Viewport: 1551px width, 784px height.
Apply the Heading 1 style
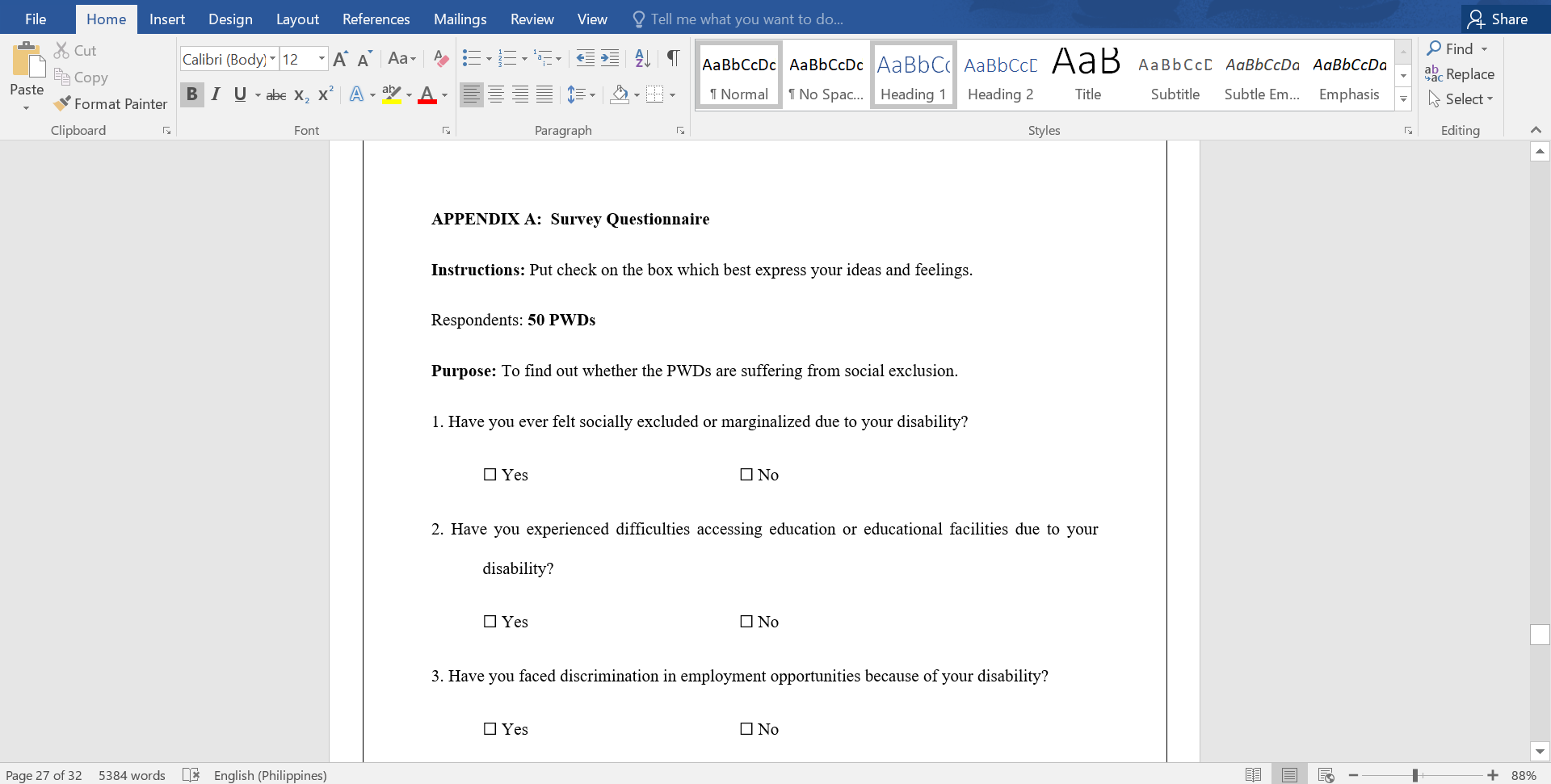[x=913, y=75]
